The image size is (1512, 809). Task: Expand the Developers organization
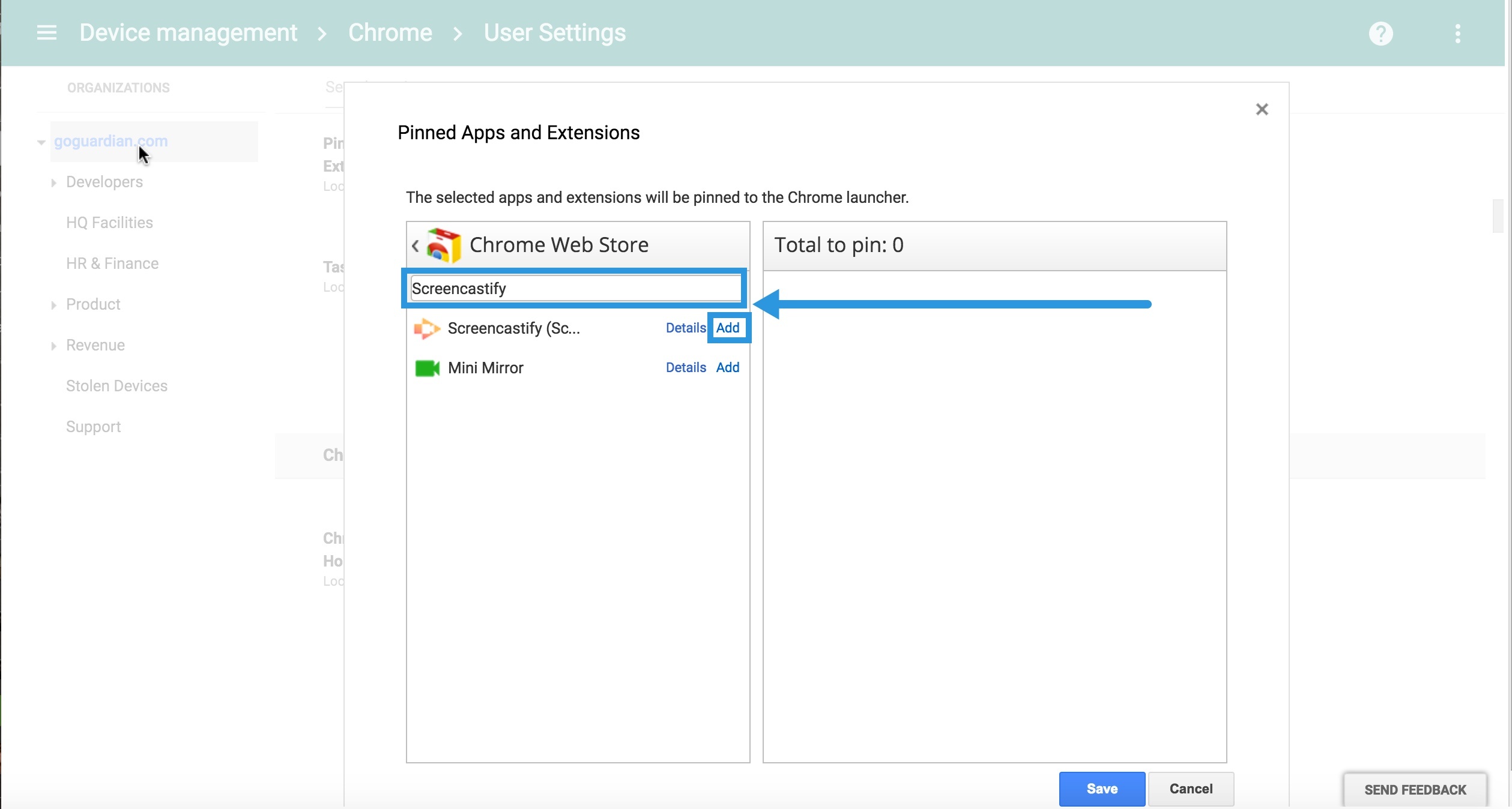tap(53, 182)
